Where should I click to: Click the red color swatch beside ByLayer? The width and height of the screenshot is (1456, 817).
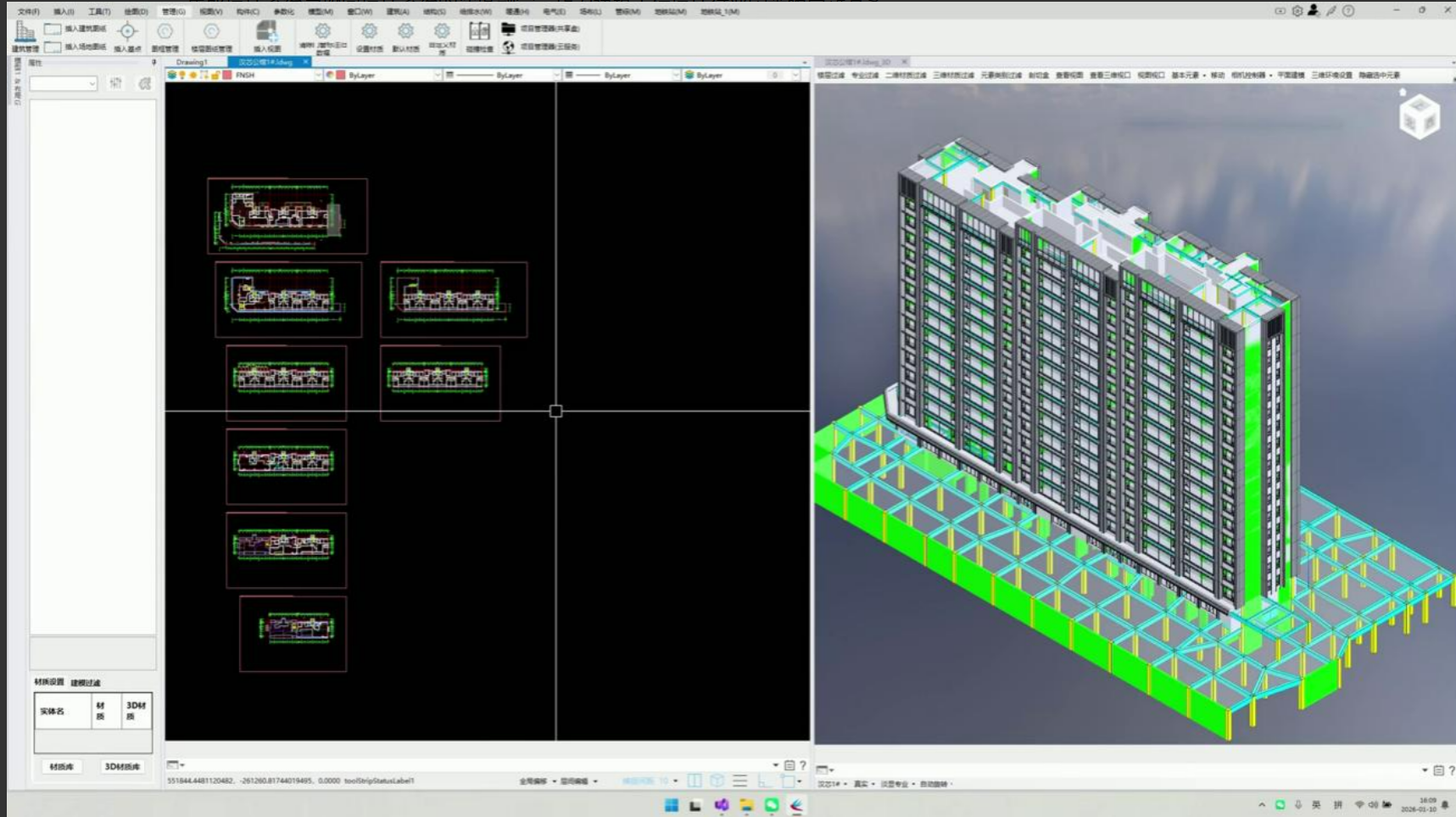point(340,76)
